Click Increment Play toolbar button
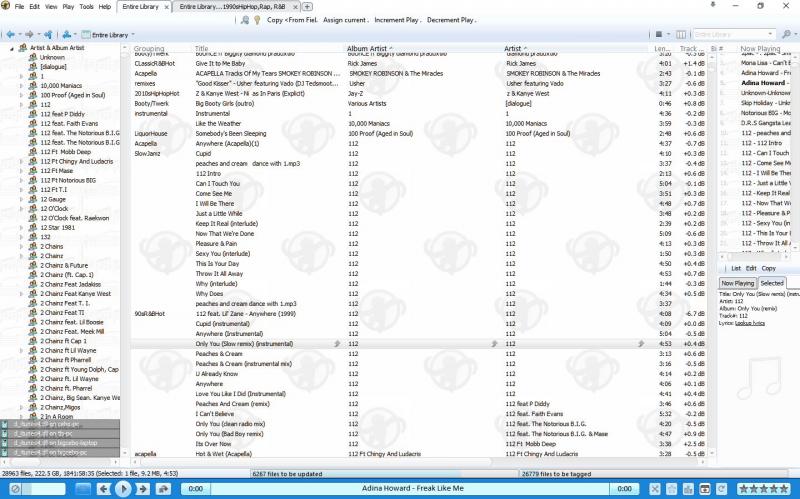 pos(397,20)
